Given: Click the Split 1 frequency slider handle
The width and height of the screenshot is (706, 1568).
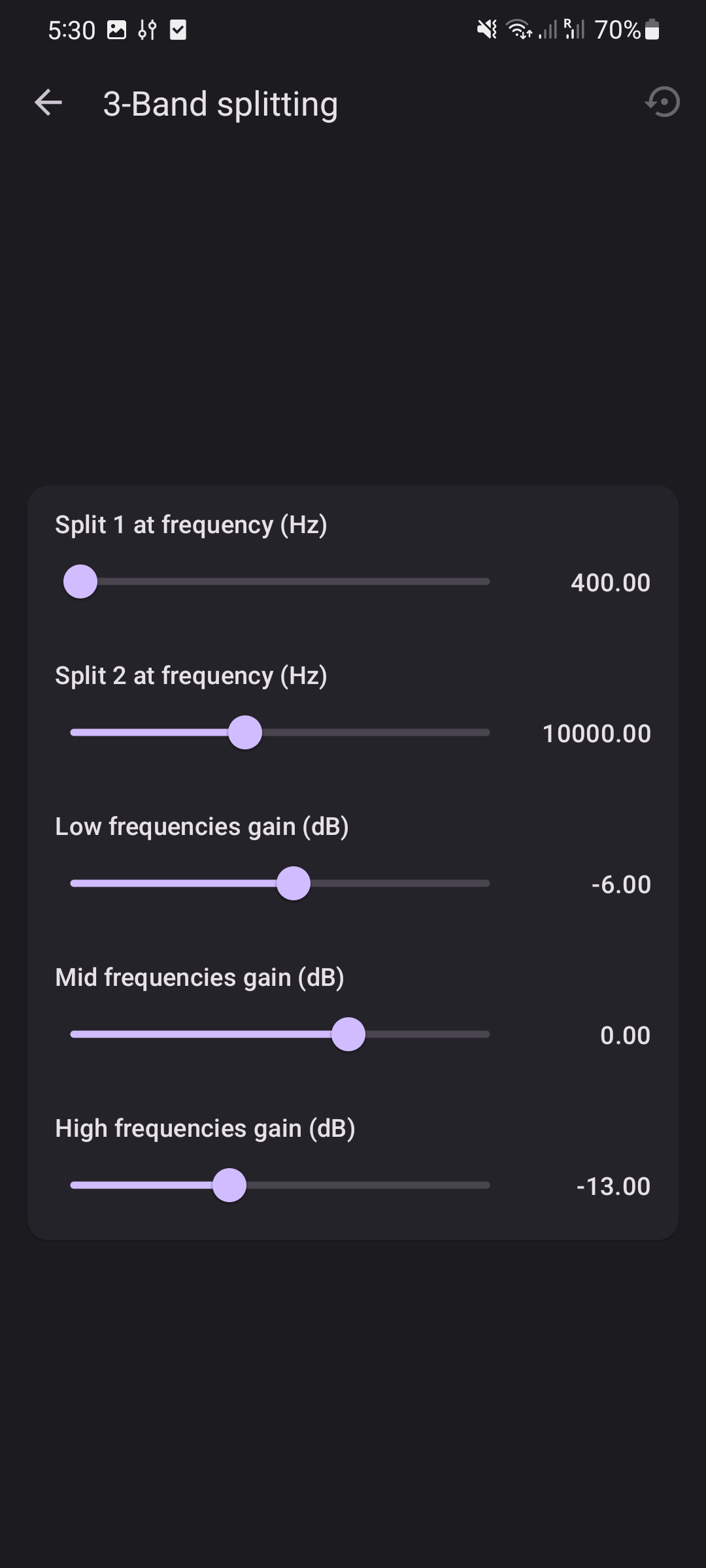Looking at the screenshot, I should [x=80, y=581].
